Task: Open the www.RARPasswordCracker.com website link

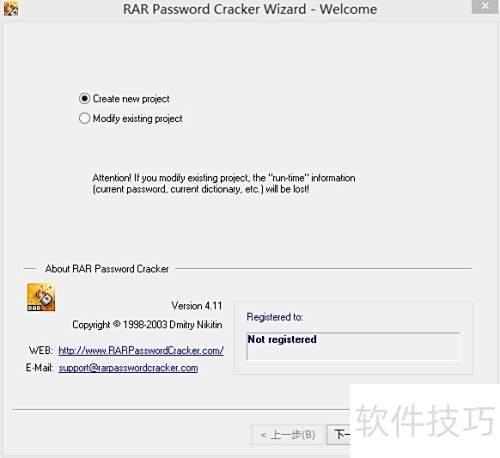Action: pos(141,350)
